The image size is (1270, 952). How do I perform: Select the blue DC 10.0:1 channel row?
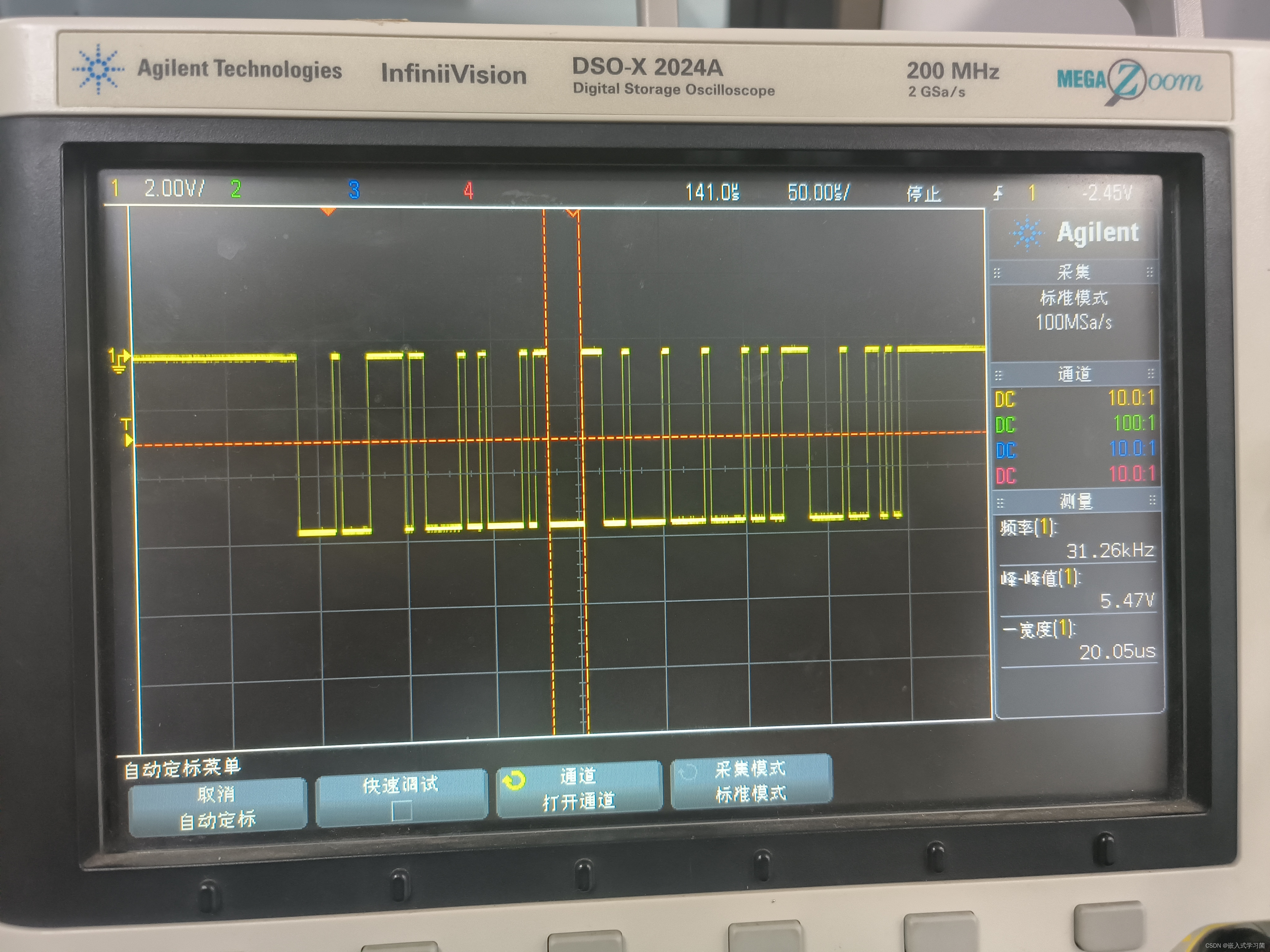(x=1075, y=449)
